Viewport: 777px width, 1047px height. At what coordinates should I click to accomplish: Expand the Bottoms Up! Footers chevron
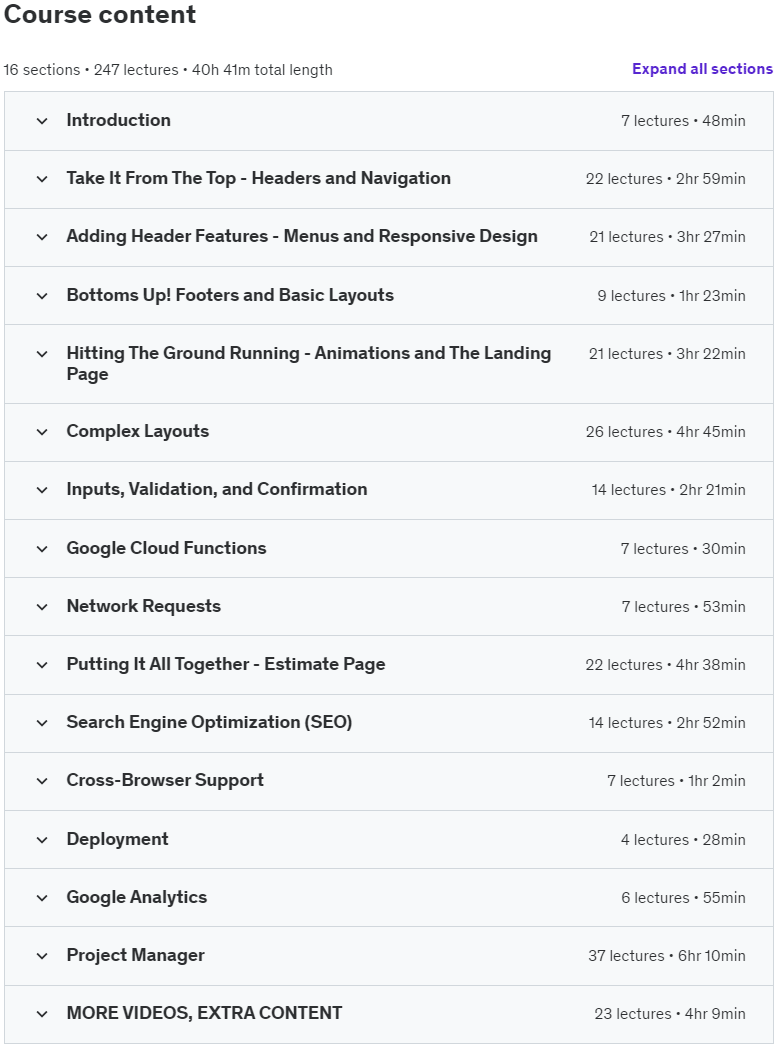click(x=42, y=296)
